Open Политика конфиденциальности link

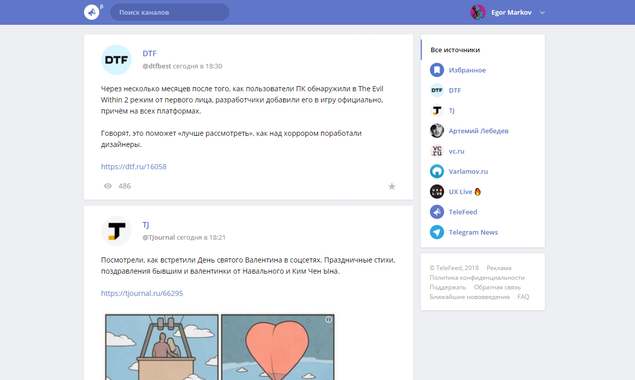click(x=477, y=278)
